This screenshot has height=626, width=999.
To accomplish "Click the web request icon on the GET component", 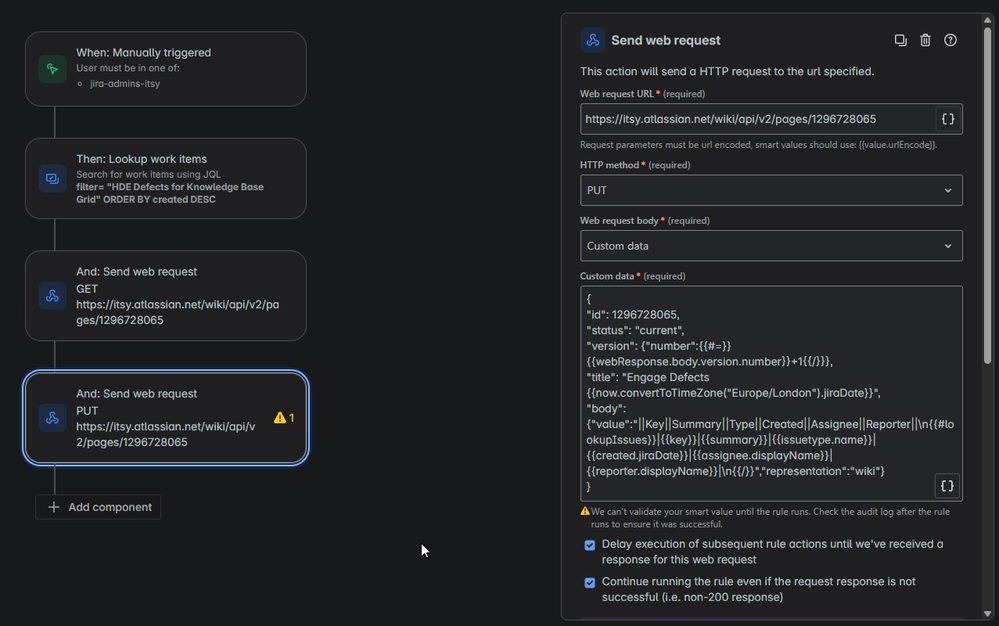I will [x=51, y=295].
